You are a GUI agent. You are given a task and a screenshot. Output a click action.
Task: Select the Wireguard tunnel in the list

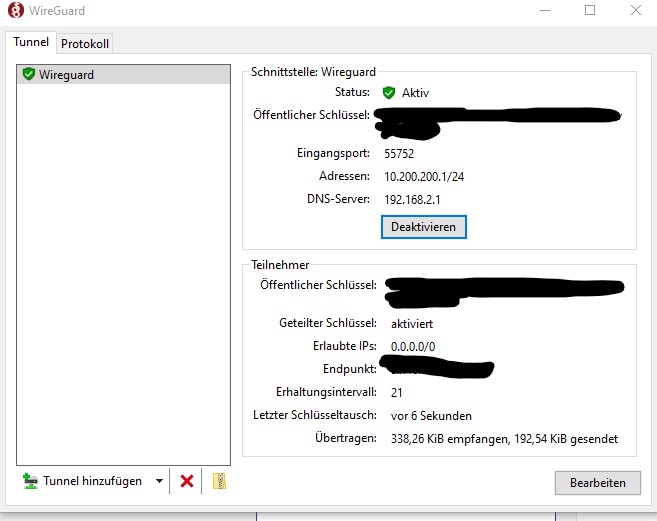[123, 75]
